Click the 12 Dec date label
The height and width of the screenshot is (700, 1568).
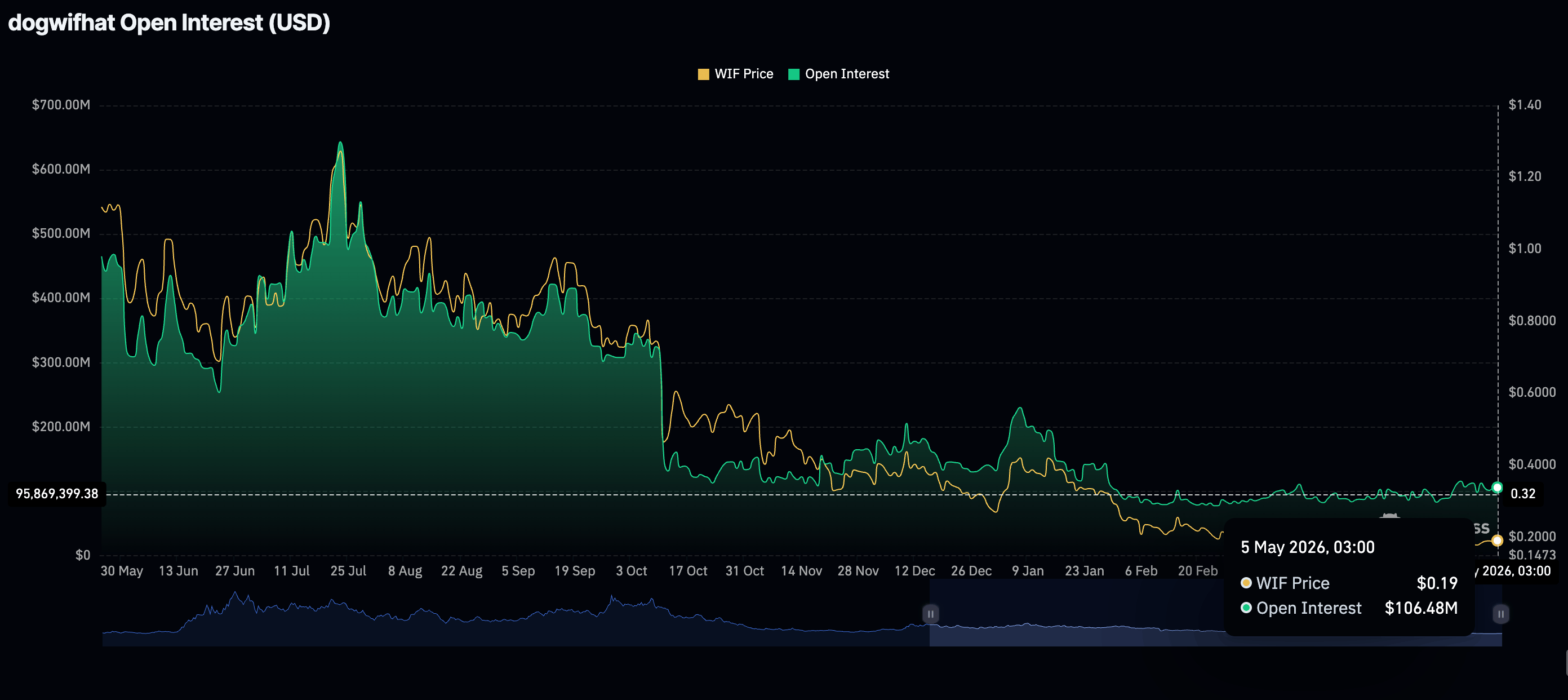[914, 571]
